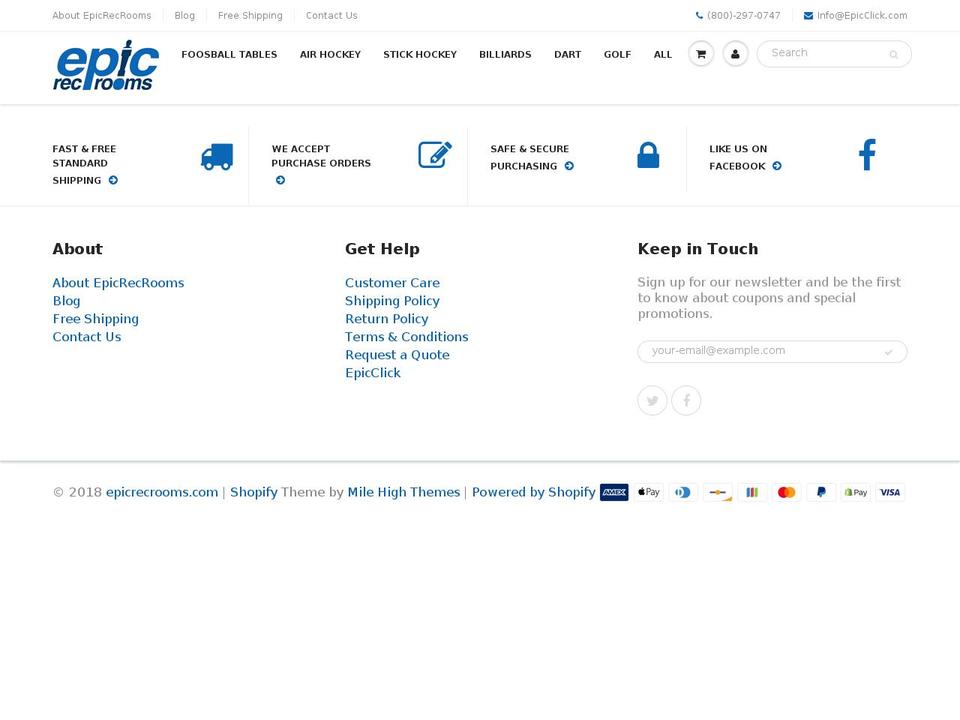
Task: Click the Shopify Pay payment icon
Action: point(855,492)
